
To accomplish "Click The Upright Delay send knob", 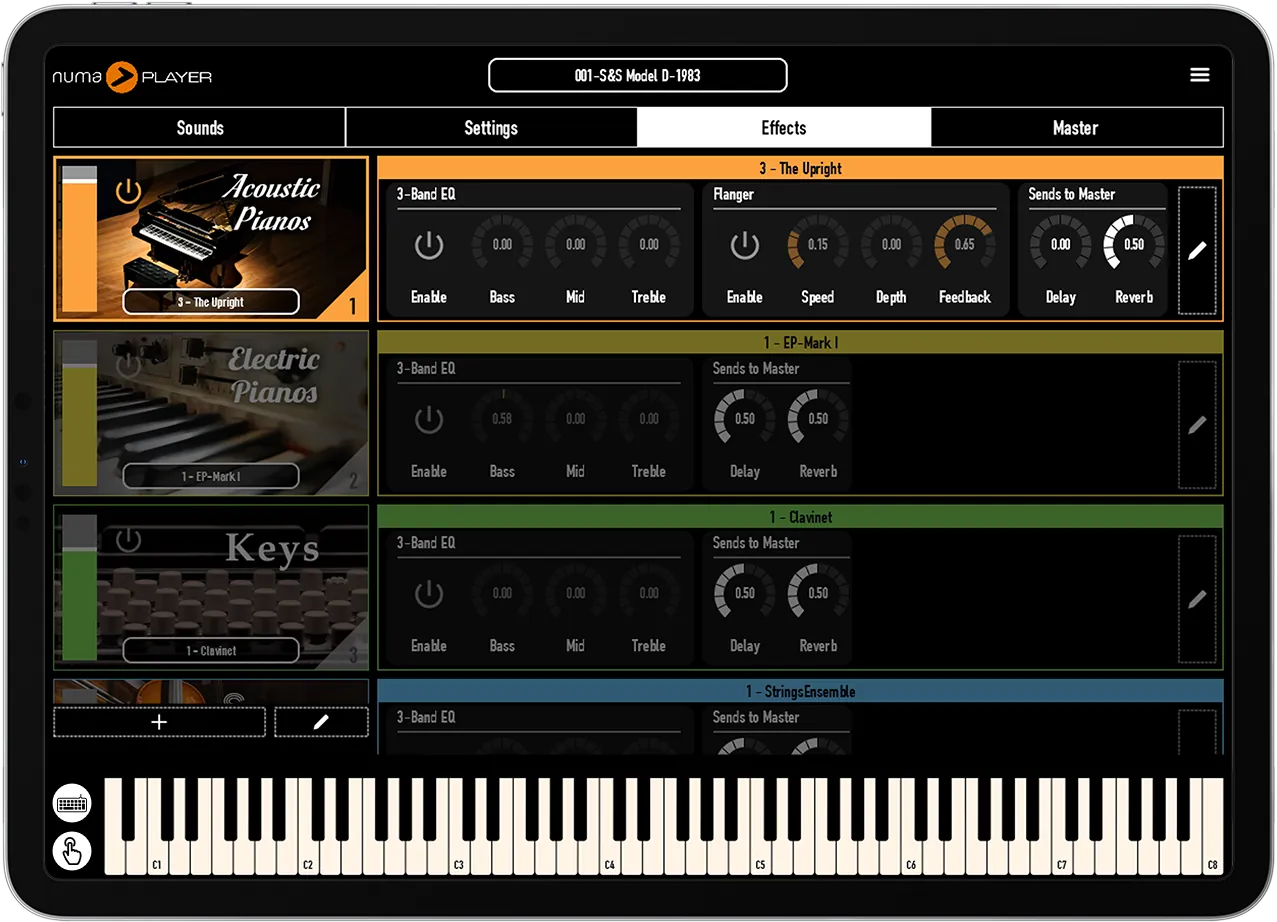I will click(x=1061, y=245).
